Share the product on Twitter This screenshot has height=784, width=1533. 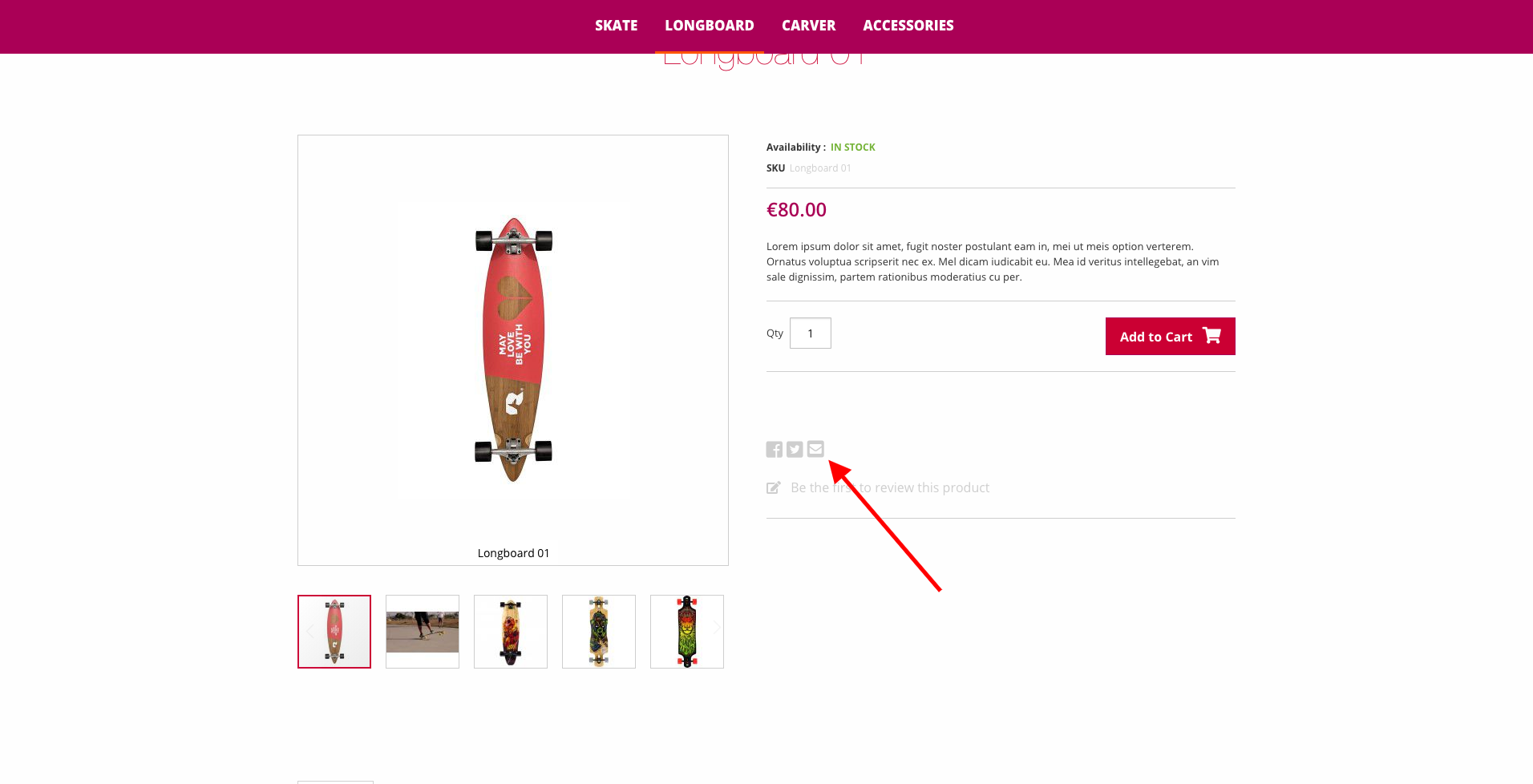pos(795,449)
